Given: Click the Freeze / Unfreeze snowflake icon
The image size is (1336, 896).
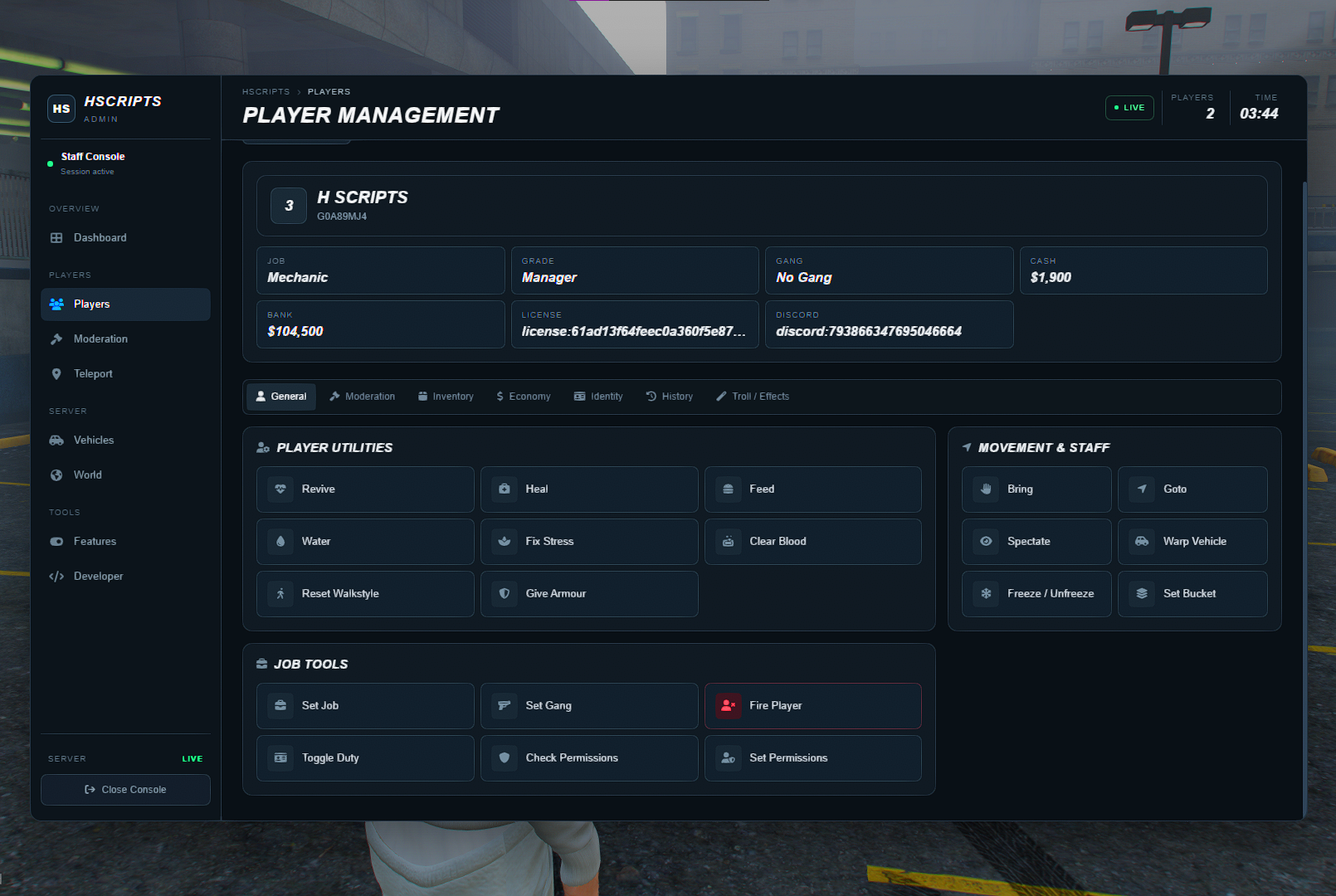Looking at the screenshot, I should [x=986, y=594].
